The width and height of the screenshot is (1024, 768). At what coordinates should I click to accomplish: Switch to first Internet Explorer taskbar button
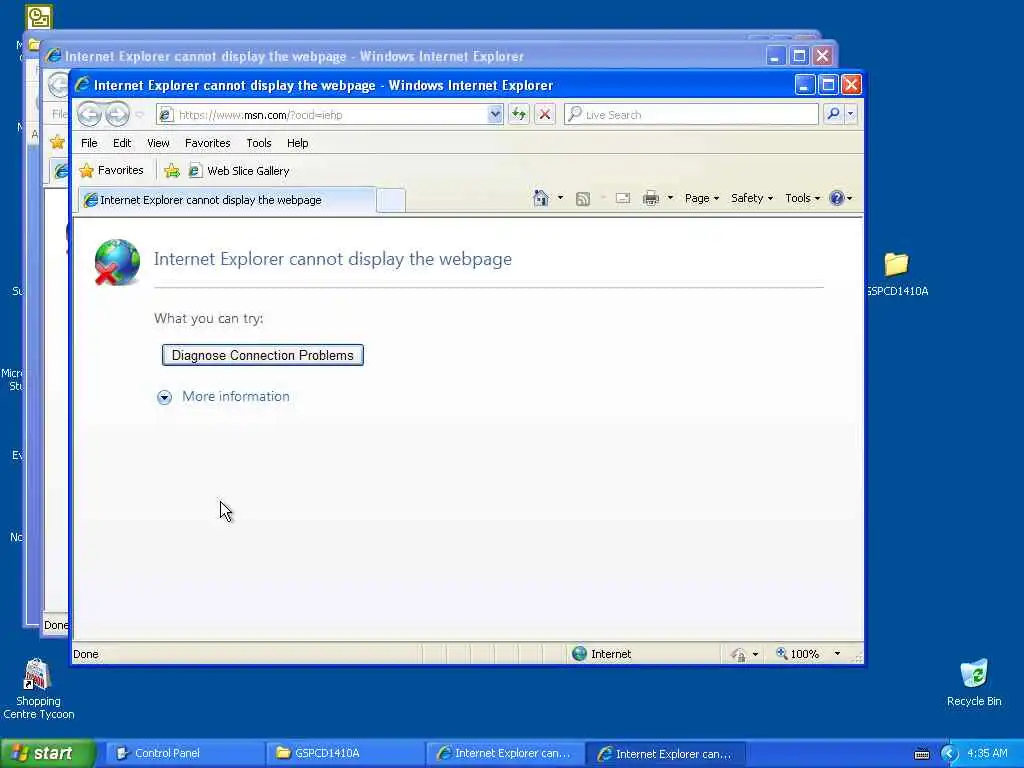[505, 754]
